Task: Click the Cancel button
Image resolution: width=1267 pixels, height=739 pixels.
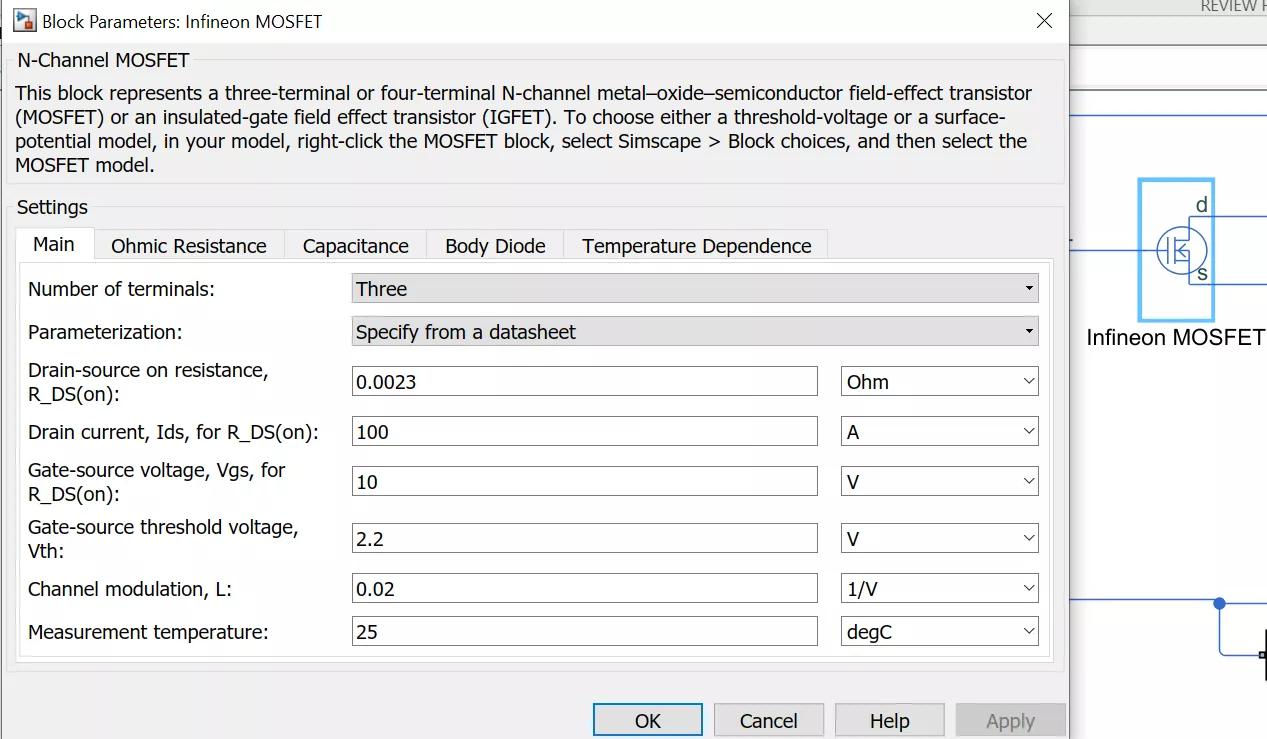Action: (x=768, y=720)
